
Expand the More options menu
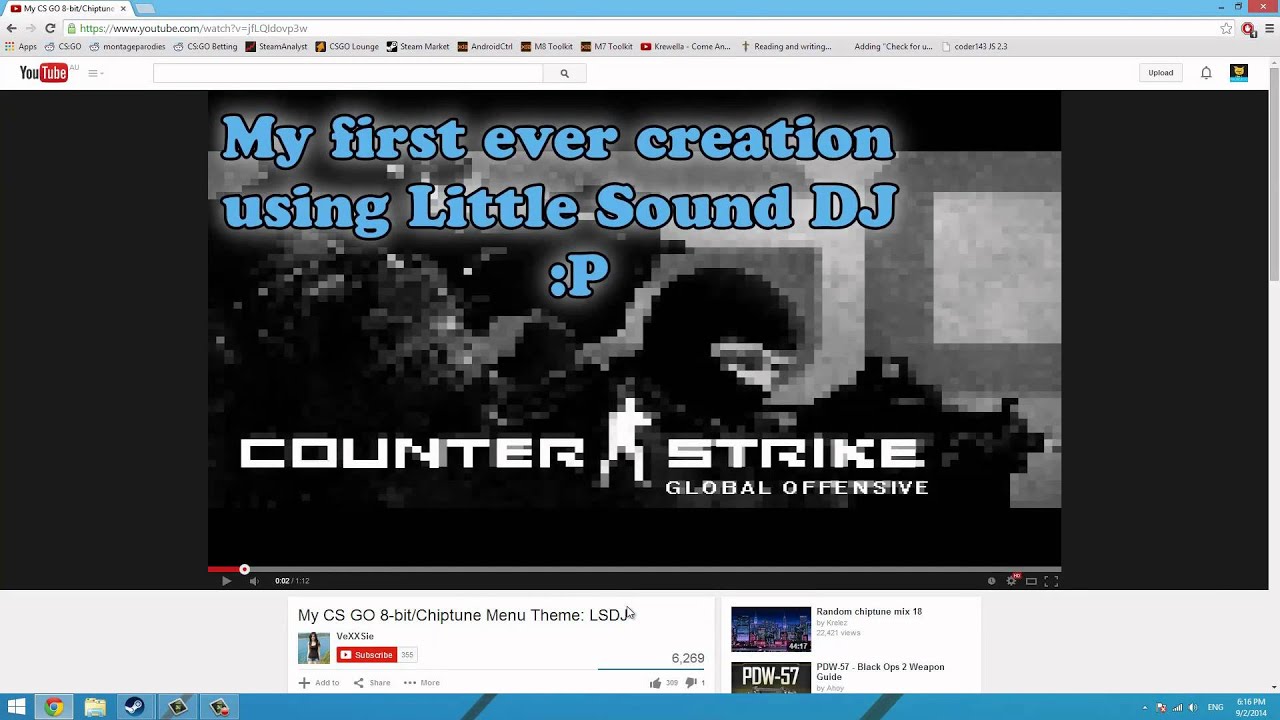[x=422, y=683]
